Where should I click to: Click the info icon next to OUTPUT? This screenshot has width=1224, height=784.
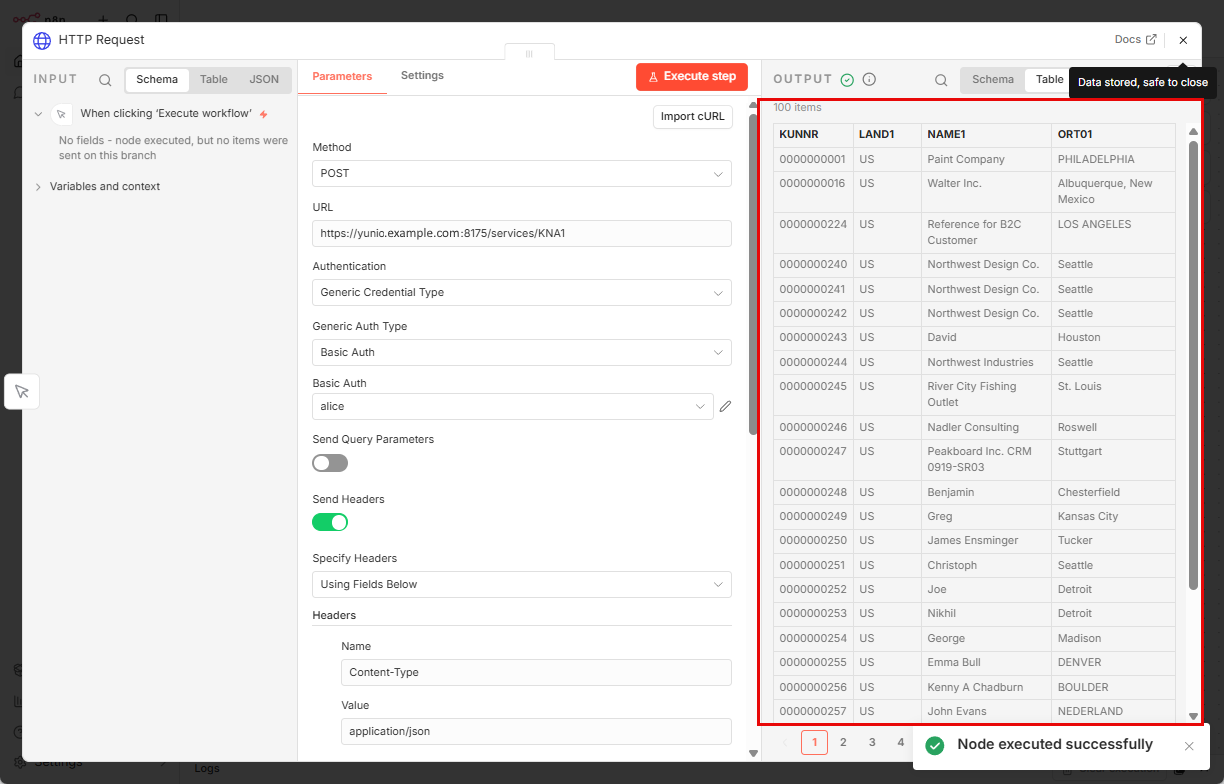869,80
